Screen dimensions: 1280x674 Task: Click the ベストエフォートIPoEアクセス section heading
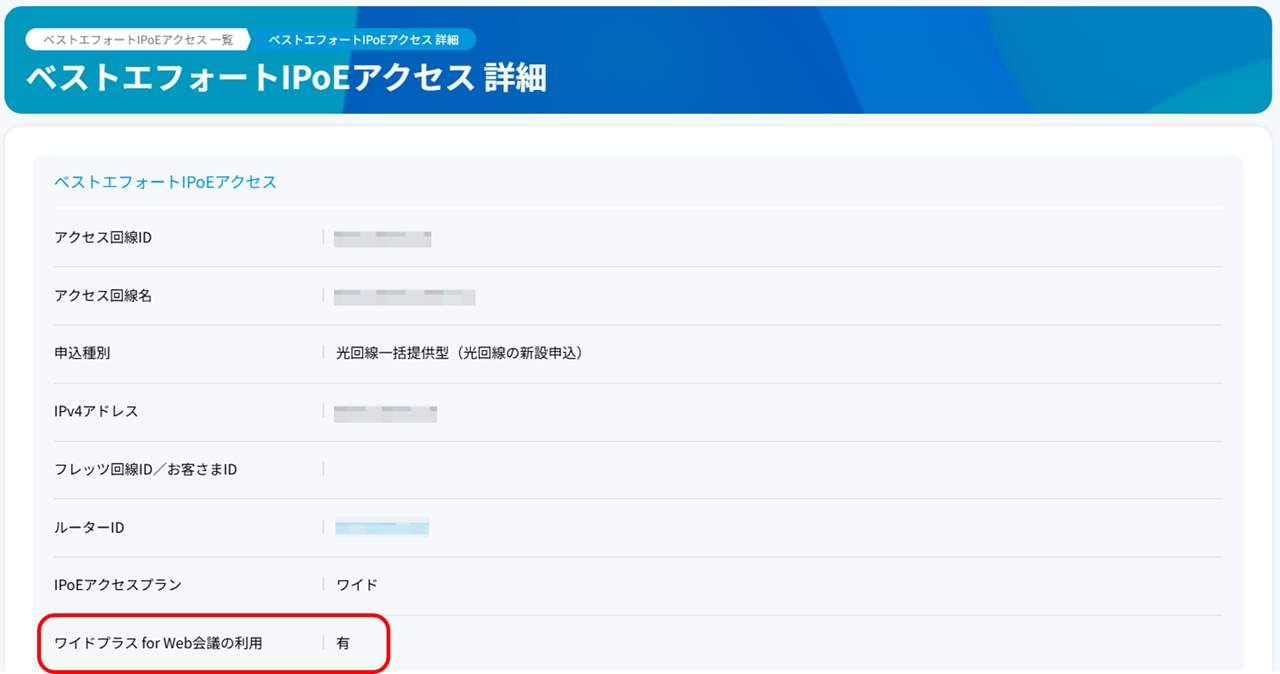click(165, 182)
